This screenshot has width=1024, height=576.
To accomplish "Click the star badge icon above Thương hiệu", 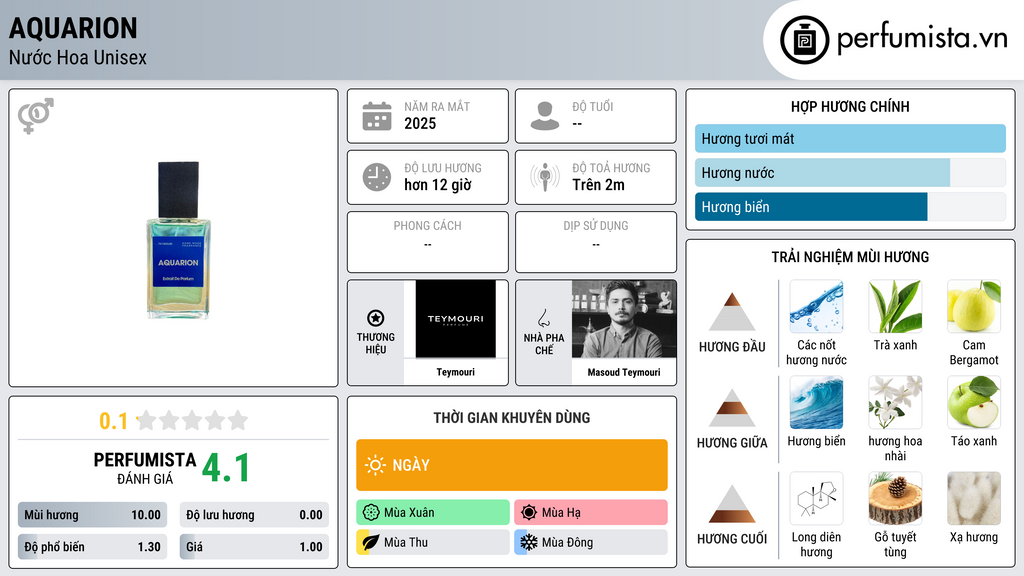I will [376, 318].
